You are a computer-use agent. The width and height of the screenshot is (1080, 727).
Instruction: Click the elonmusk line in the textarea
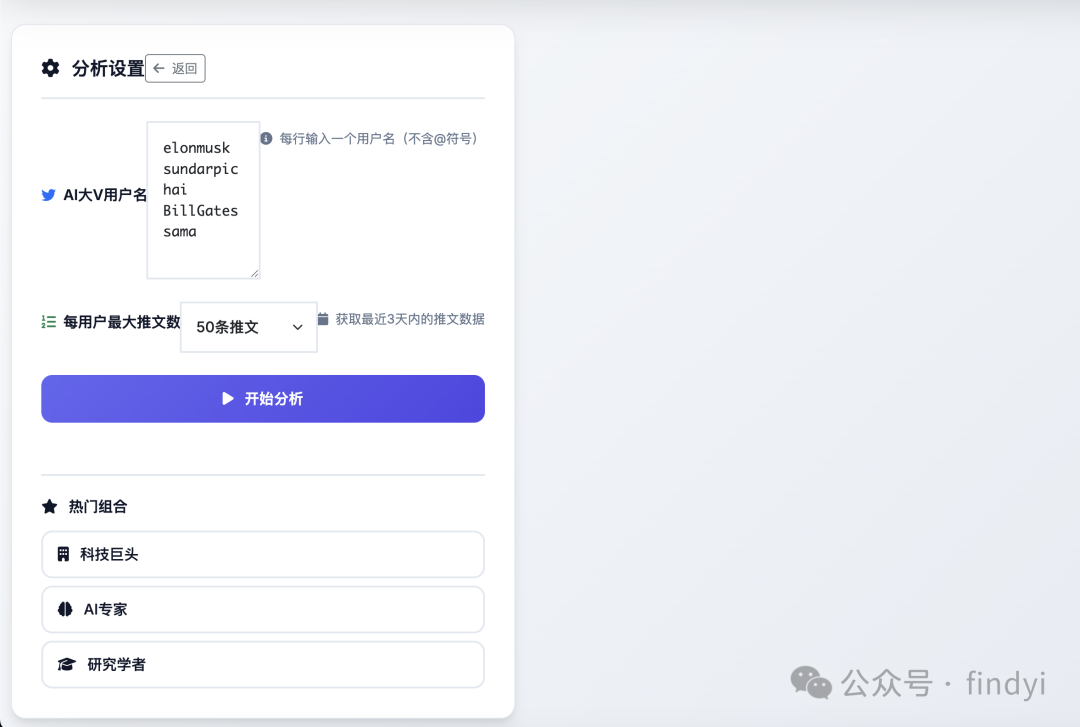196,148
